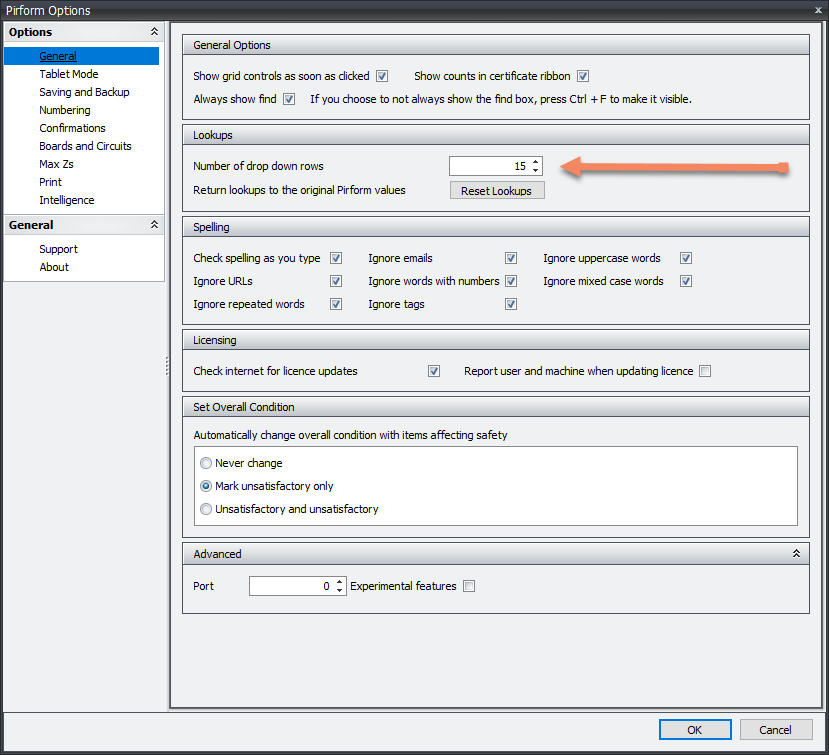Disable Check spelling as you type

[x=336, y=258]
